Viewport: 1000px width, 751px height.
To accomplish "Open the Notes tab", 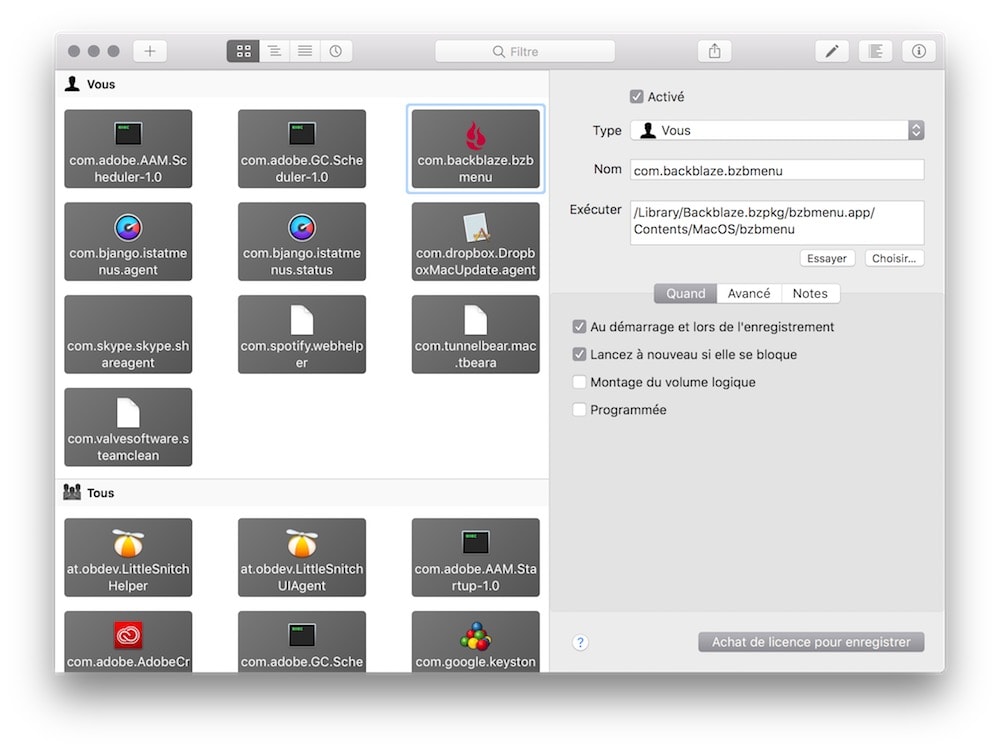I will click(x=810, y=293).
